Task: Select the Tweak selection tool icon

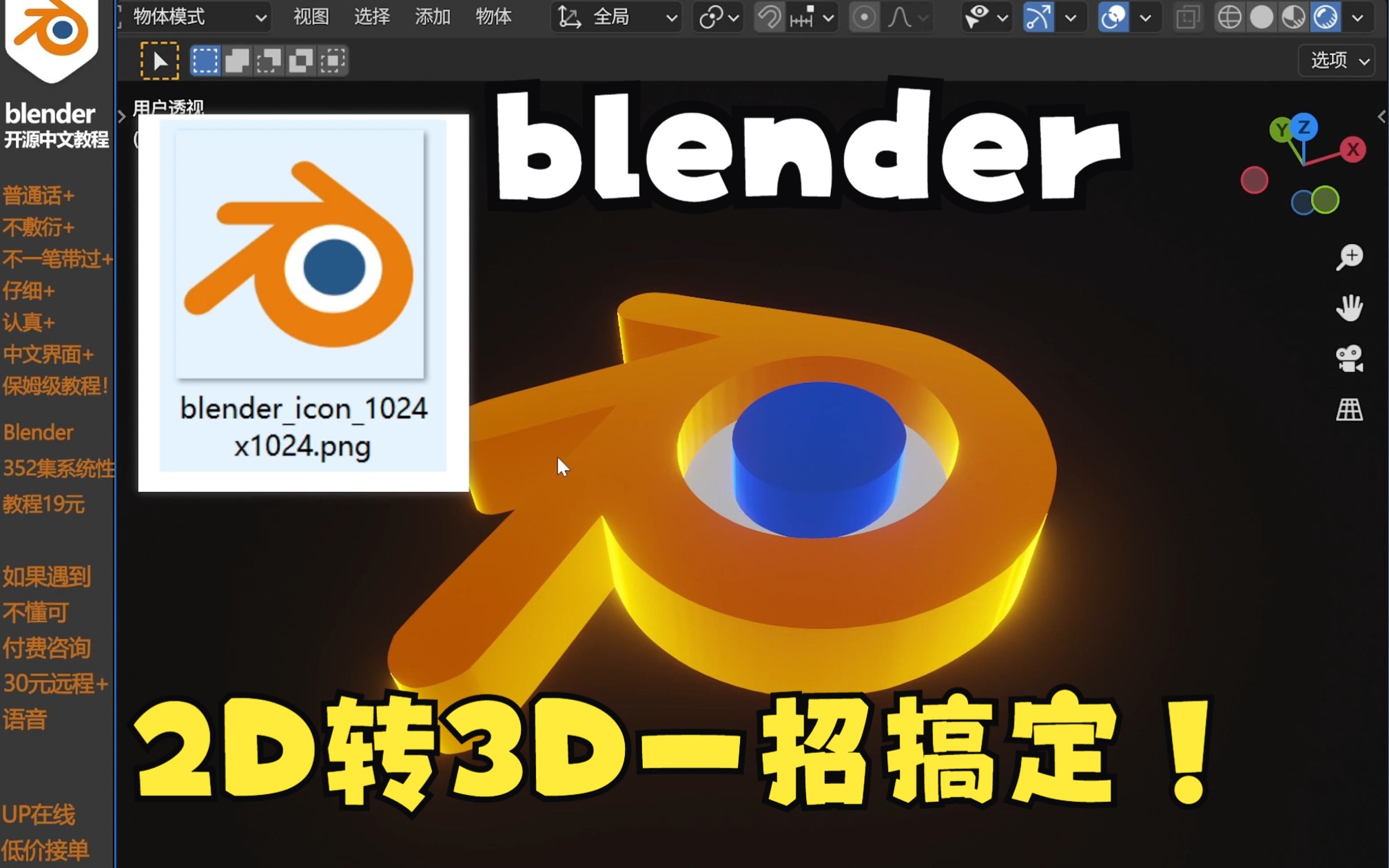Action: (x=159, y=61)
